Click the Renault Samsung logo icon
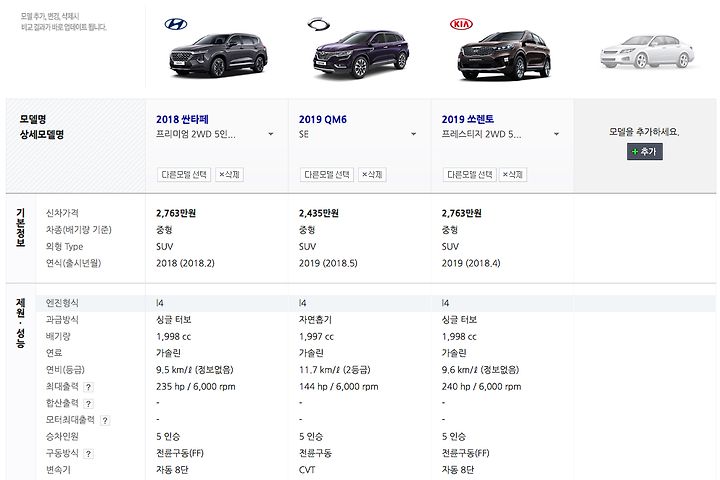The width and height of the screenshot is (720, 480). click(319, 24)
